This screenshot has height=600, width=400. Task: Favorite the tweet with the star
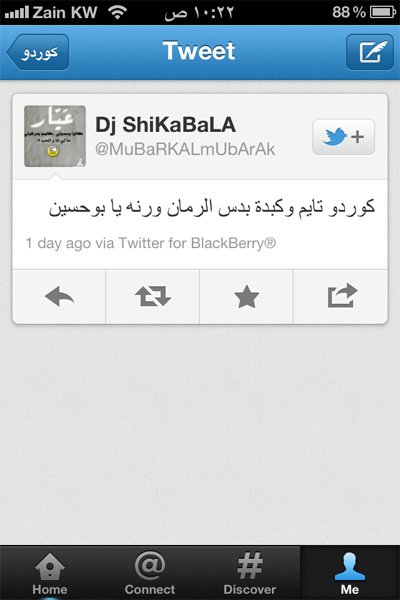pyautogui.click(x=247, y=297)
